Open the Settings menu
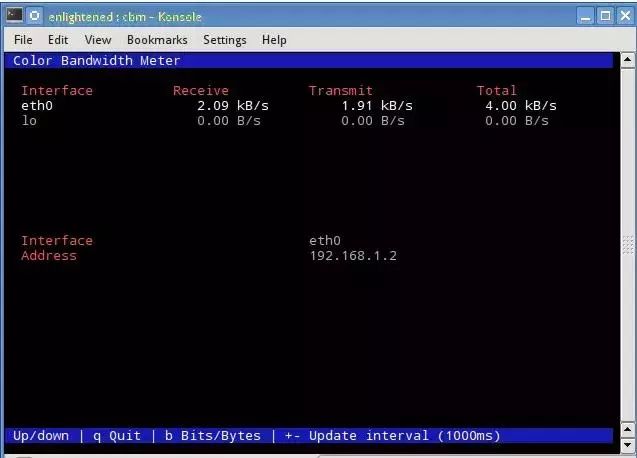The height and width of the screenshot is (458, 637). [225, 40]
